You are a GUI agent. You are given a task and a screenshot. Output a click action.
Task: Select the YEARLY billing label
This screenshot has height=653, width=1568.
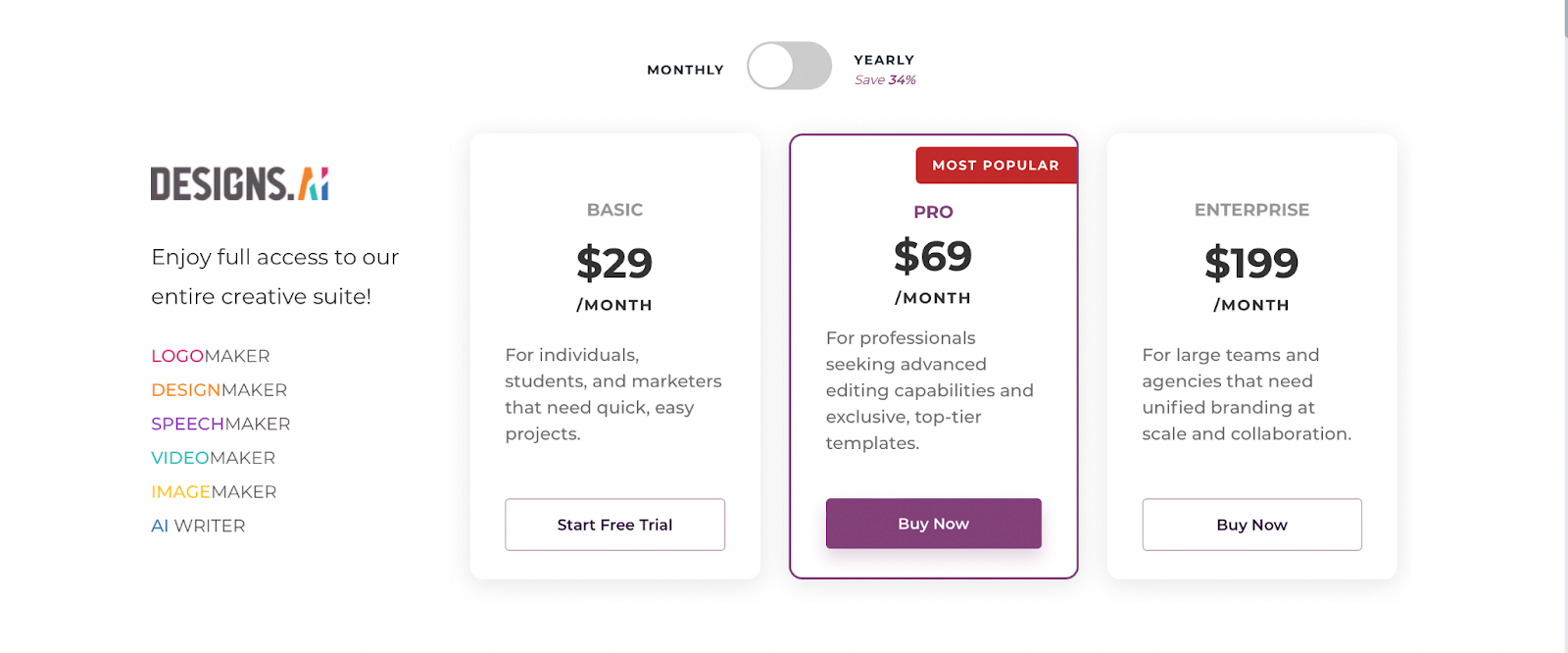coord(884,60)
